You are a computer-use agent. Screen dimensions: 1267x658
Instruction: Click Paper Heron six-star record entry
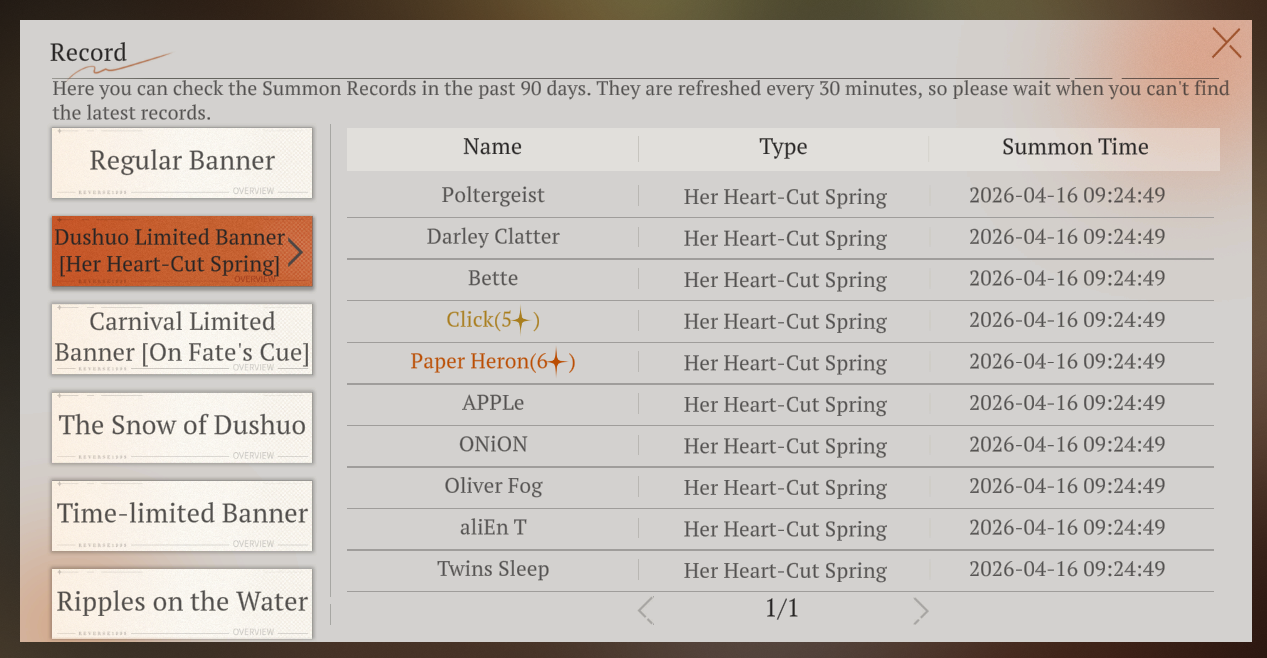(781, 362)
